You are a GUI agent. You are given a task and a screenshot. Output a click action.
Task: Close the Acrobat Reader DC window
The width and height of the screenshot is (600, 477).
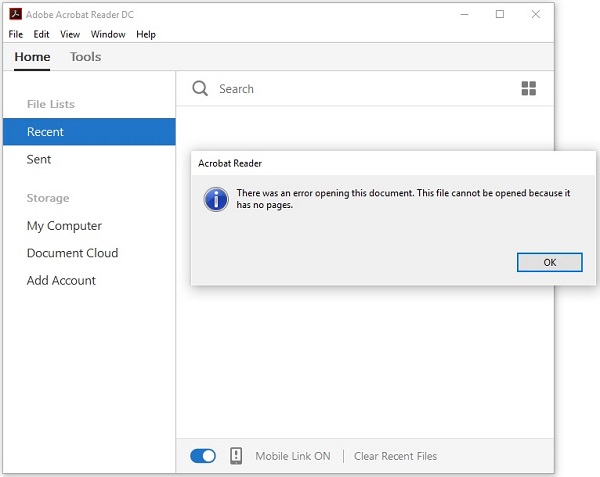coord(536,14)
